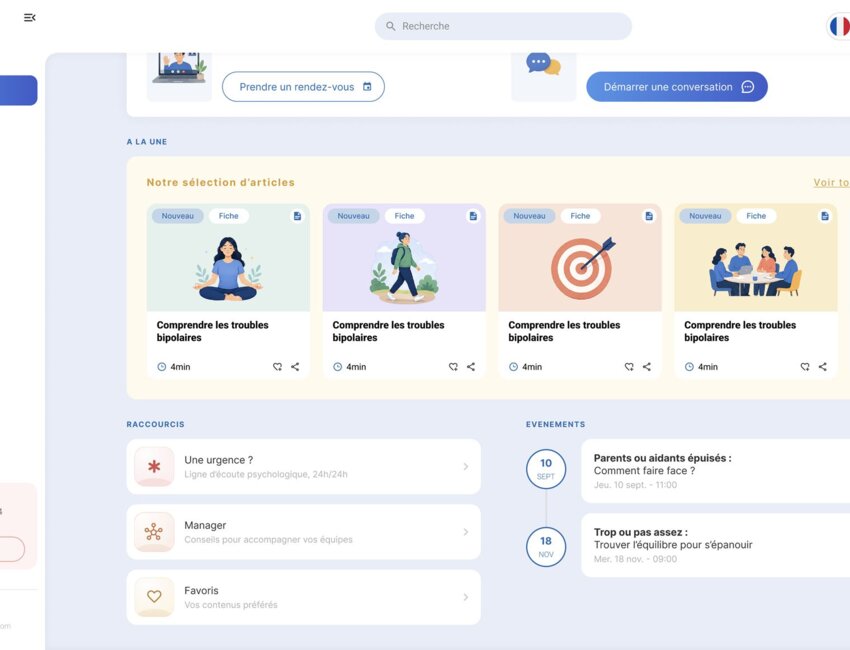This screenshot has width=850, height=650.
Task: Select the 10 Sept event date marker
Action: tap(546, 469)
